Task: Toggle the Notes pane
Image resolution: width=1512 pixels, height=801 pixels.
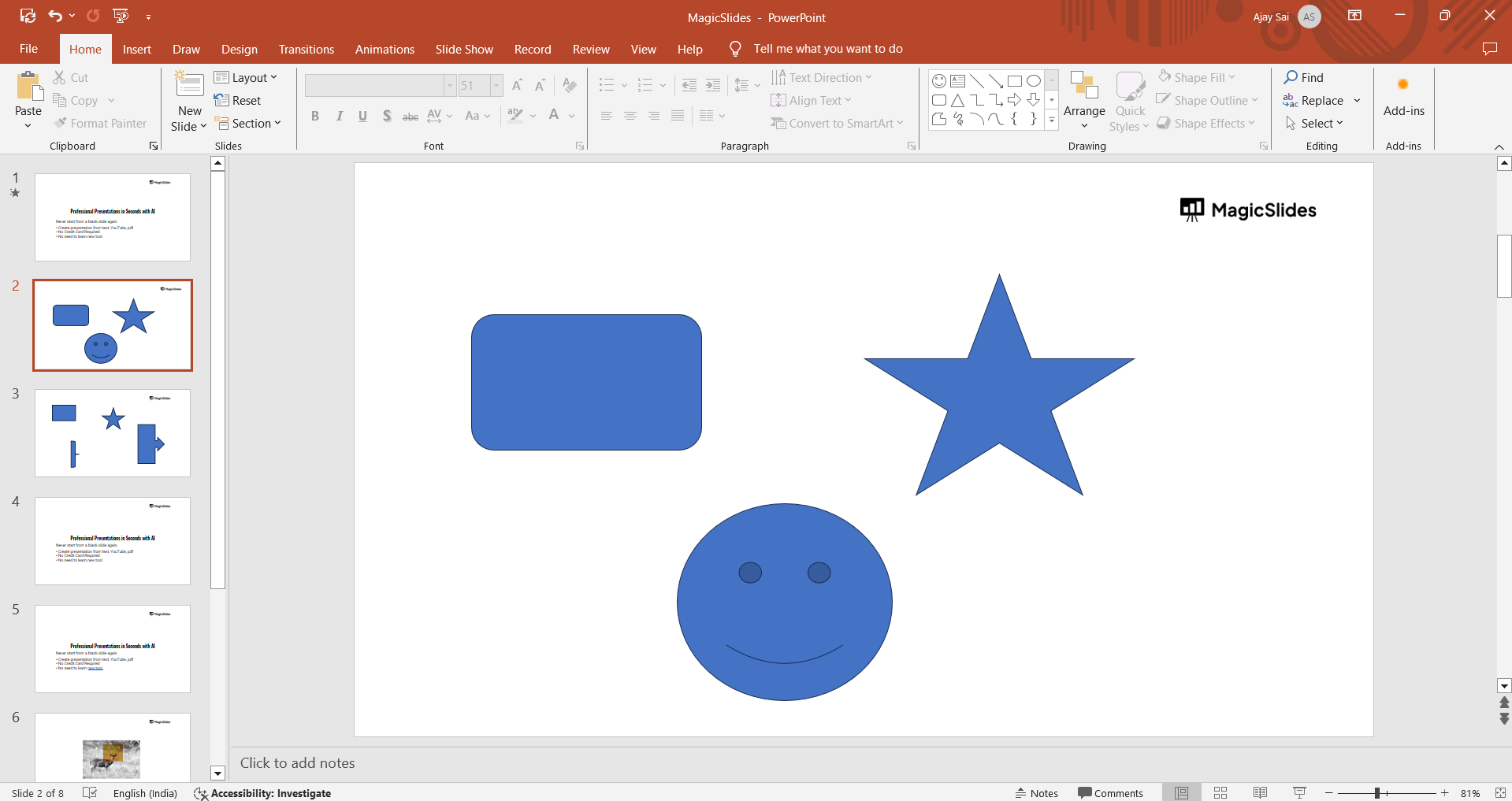Action: [1036, 793]
